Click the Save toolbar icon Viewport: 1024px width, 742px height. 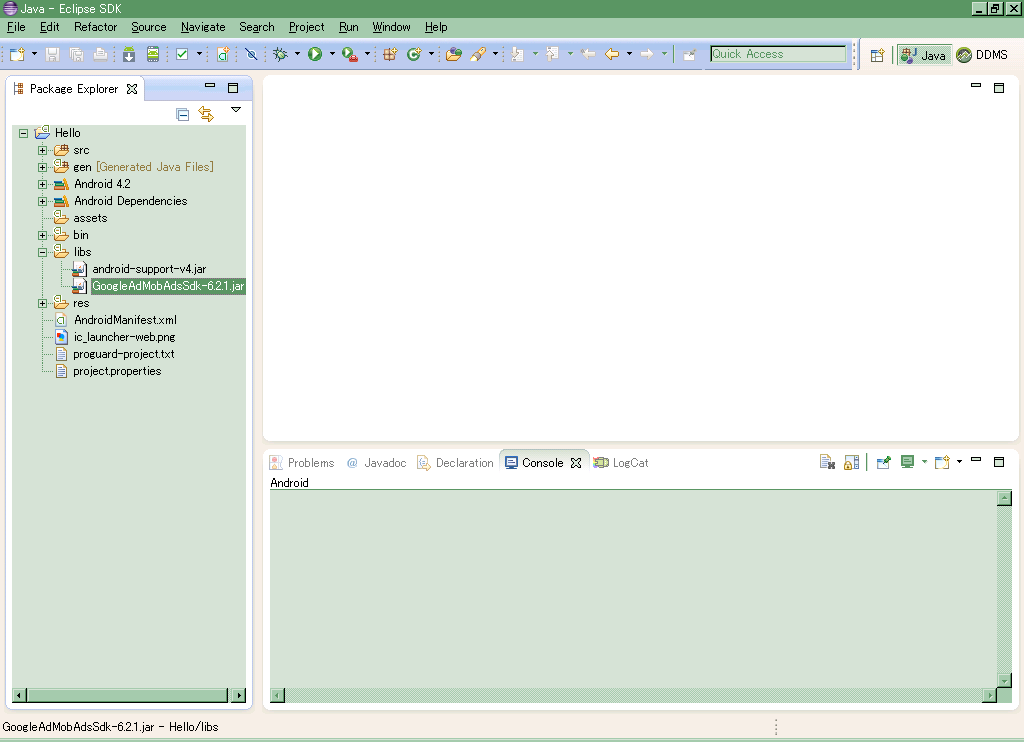pyautogui.click(x=53, y=54)
